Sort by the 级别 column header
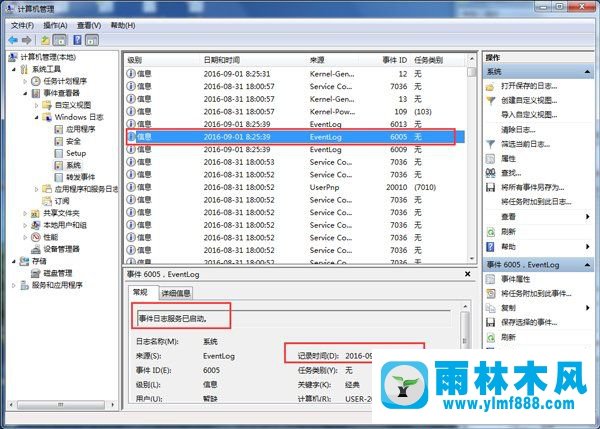 point(135,60)
